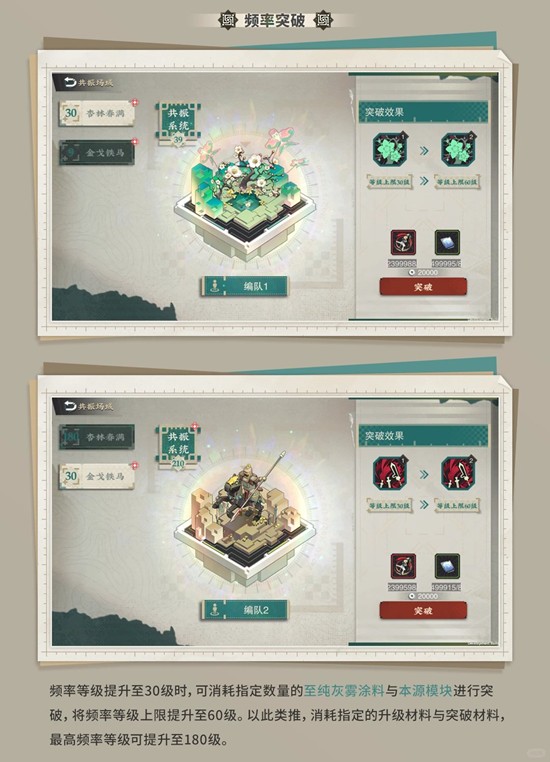Viewport: 550px width, 762px height.
Task: Open the 共振系统 badge showing level 210
Action: click(x=178, y=447)
